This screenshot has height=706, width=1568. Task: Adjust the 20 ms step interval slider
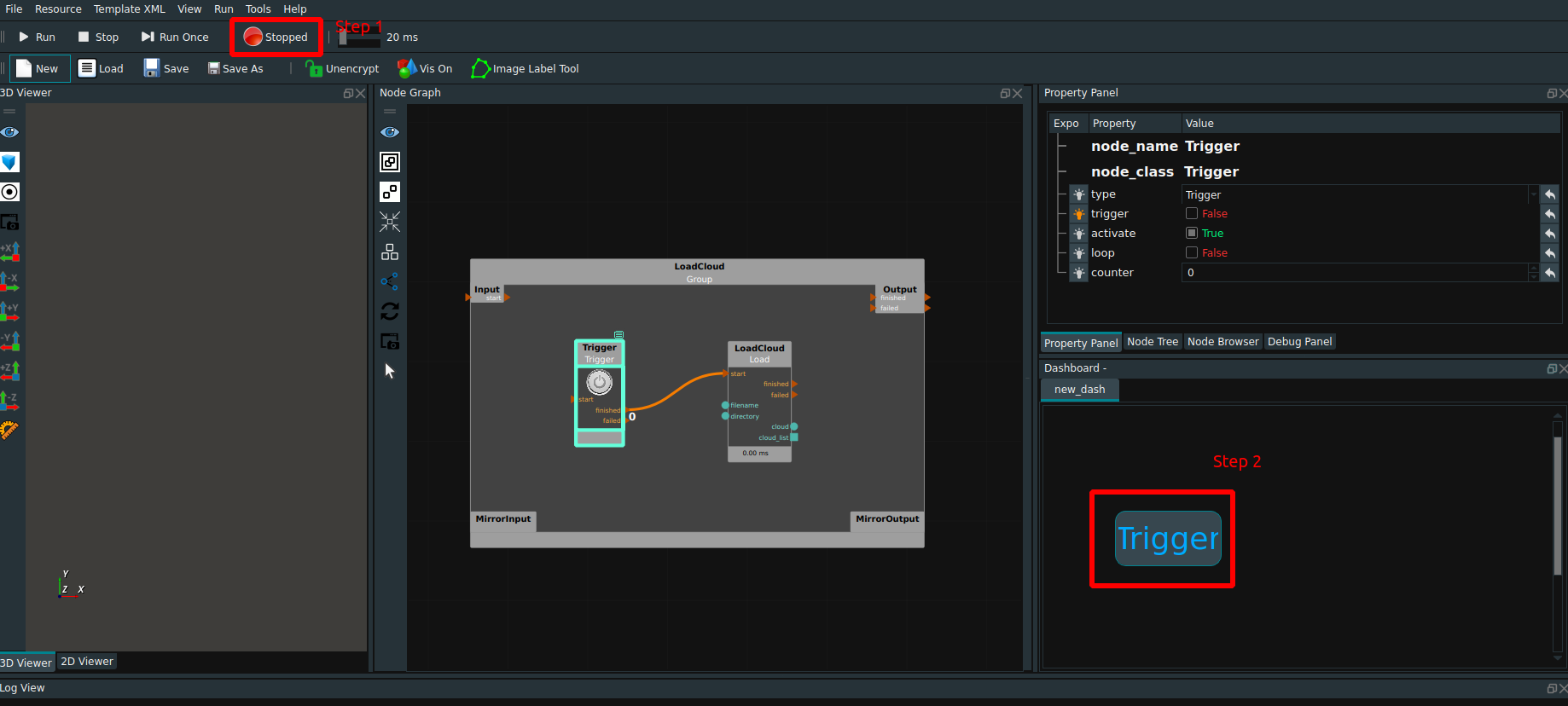[x=359, y=38]
